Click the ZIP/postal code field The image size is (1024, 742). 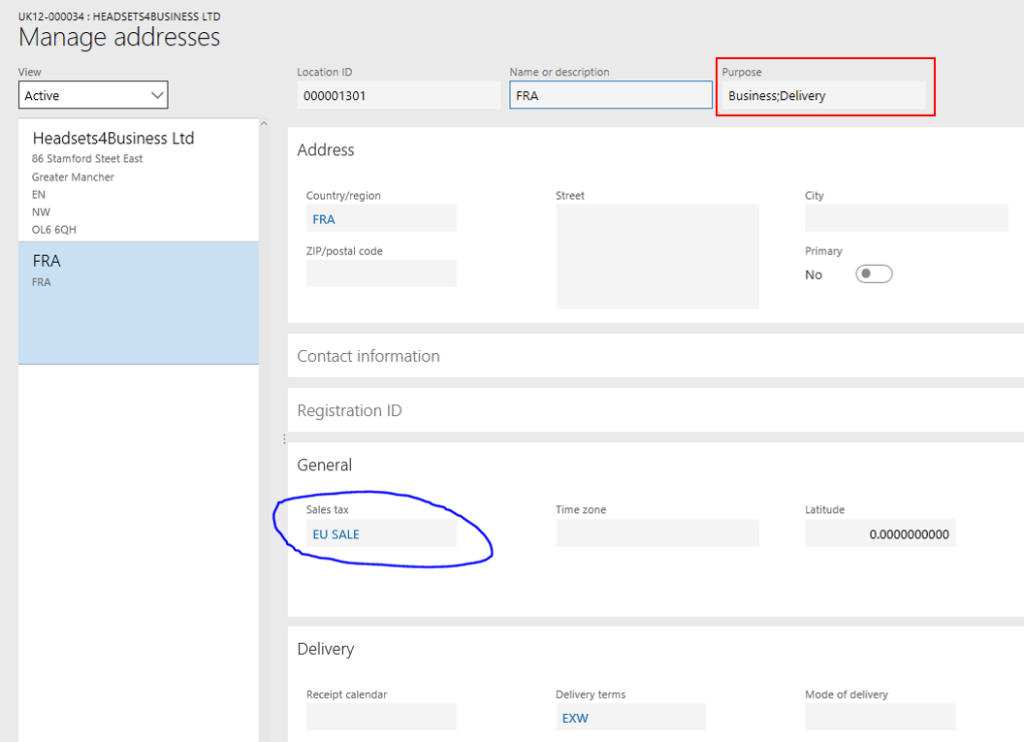[x=381, y=273]
